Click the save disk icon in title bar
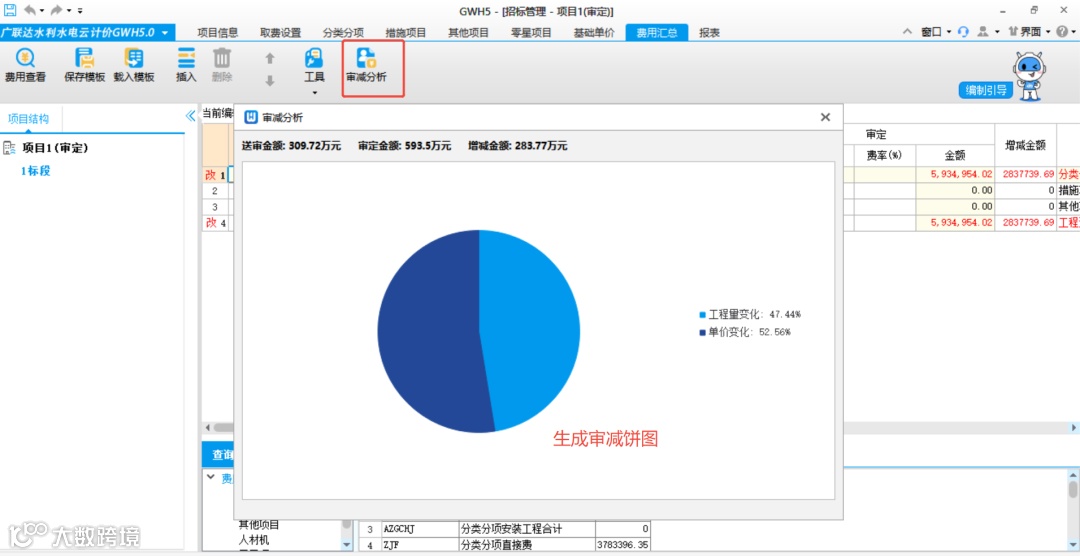 [x=10, y=10]
